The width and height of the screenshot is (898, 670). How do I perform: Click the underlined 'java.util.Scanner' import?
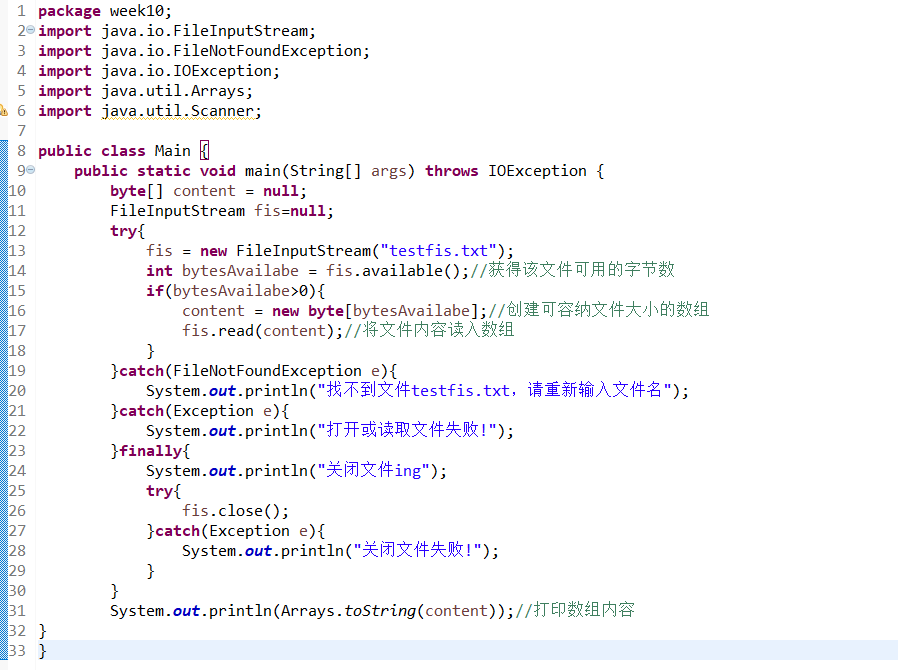[178, 111]
